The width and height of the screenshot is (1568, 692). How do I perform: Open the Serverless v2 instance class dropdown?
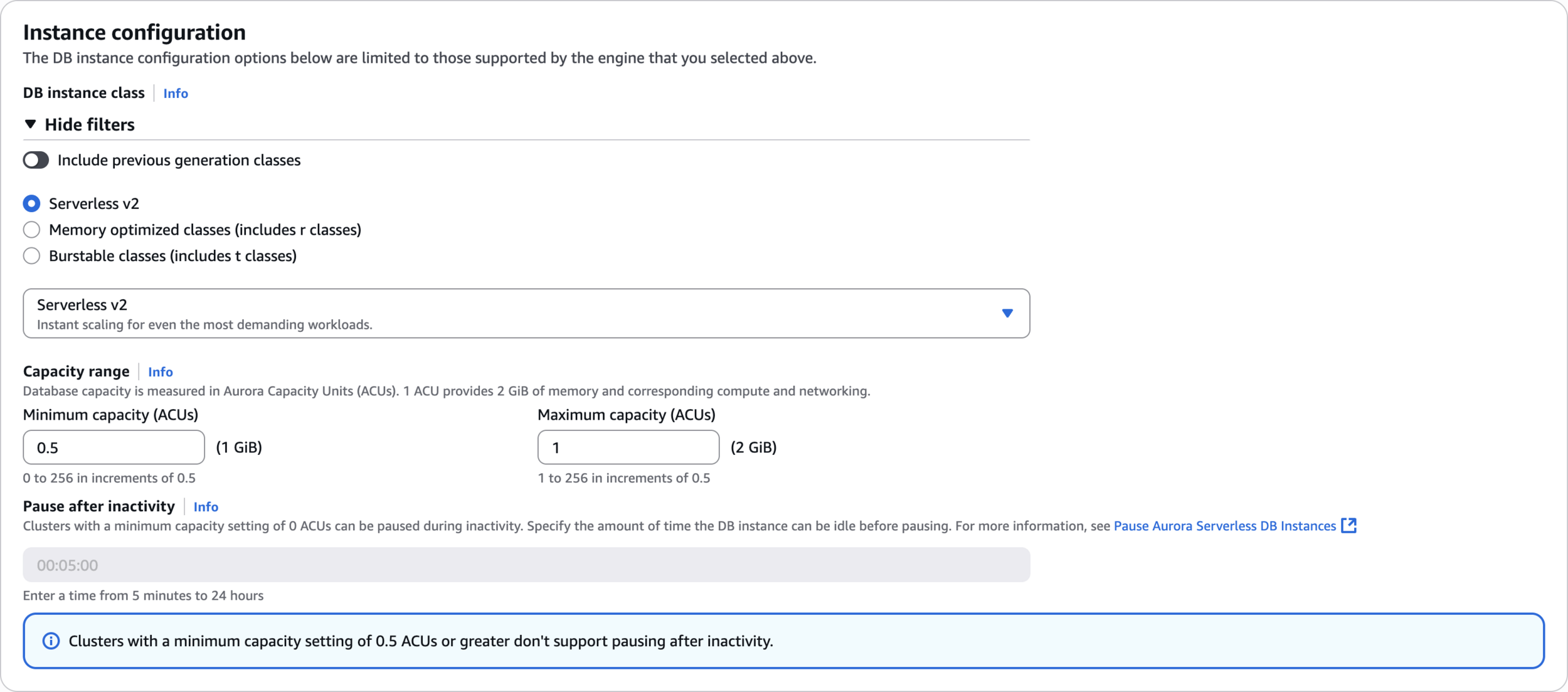coord(526,313)
